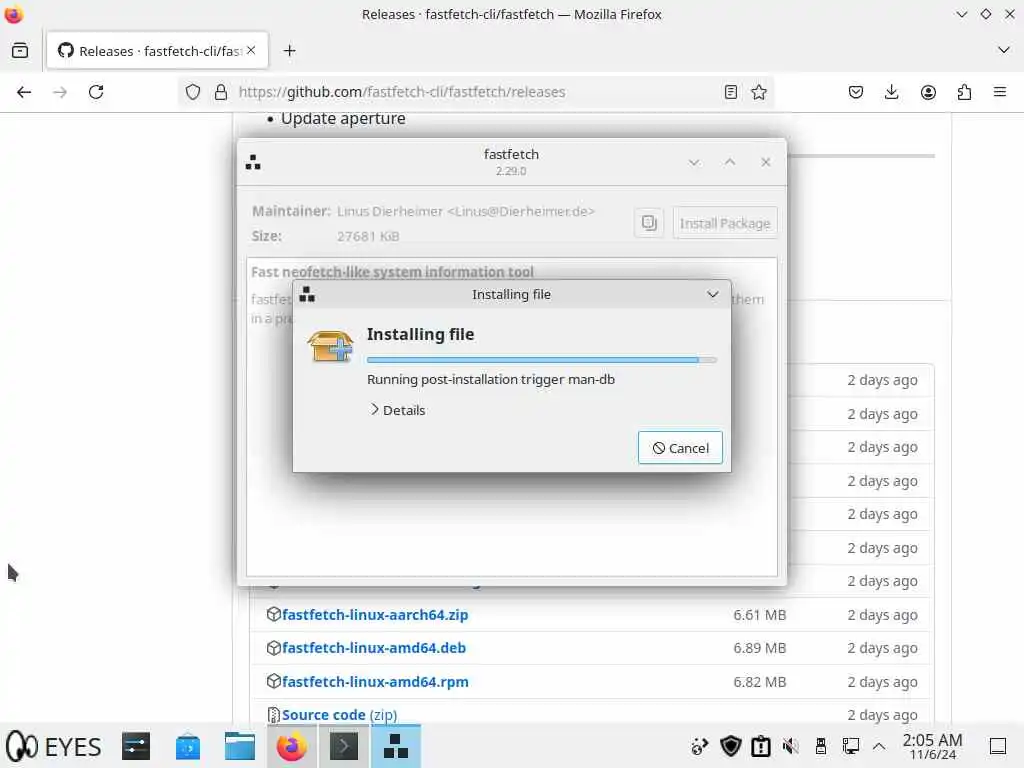Open a new tab with the plus button
Image resolution: width=1024 pixels, height=768 pixels.
[x=290, y=50]
